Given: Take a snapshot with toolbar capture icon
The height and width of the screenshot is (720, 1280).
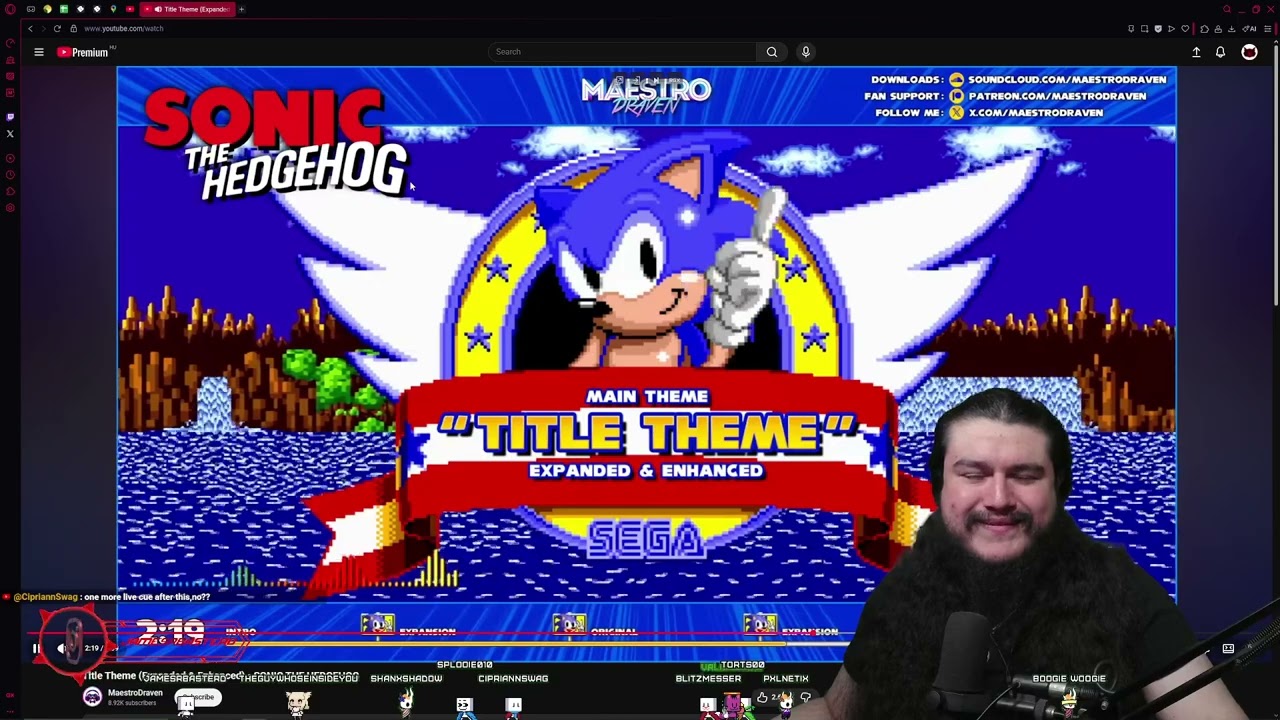Looking at the screenshot, I should click(1145, 28).
